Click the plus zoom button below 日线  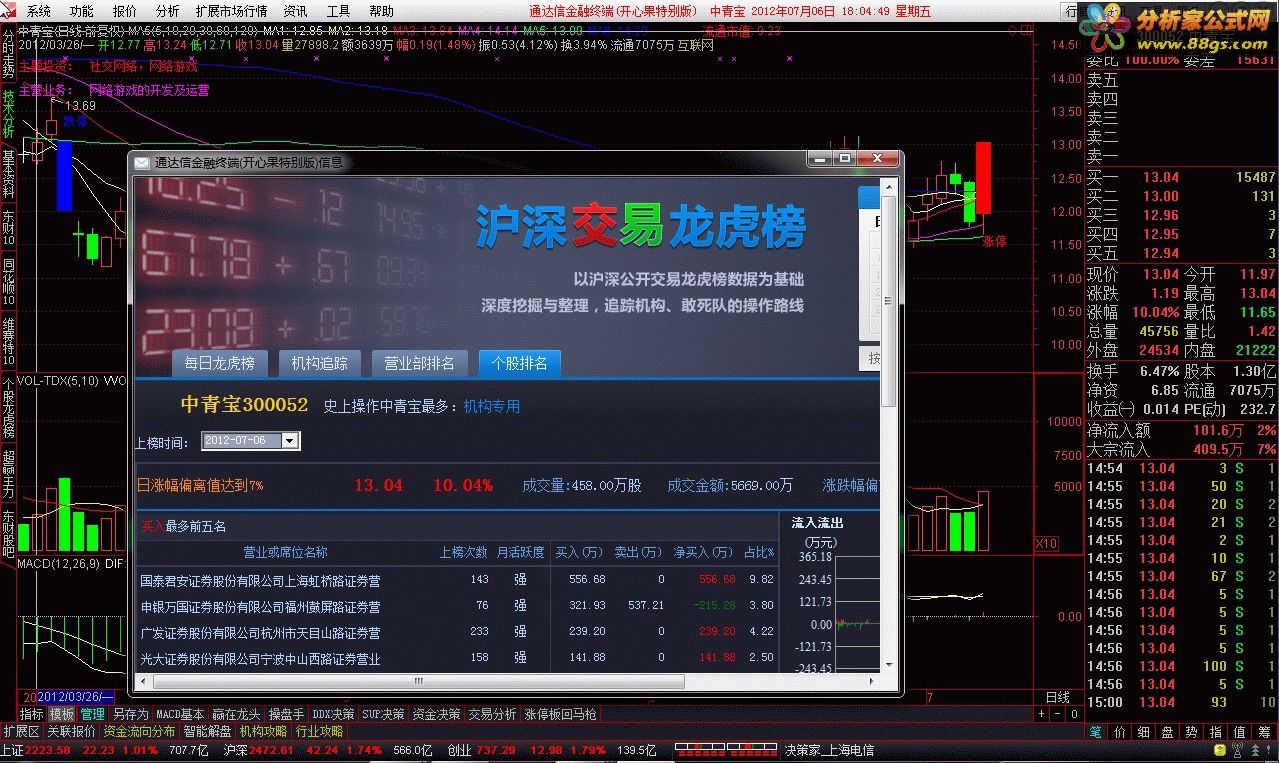tap(1042, 714)
